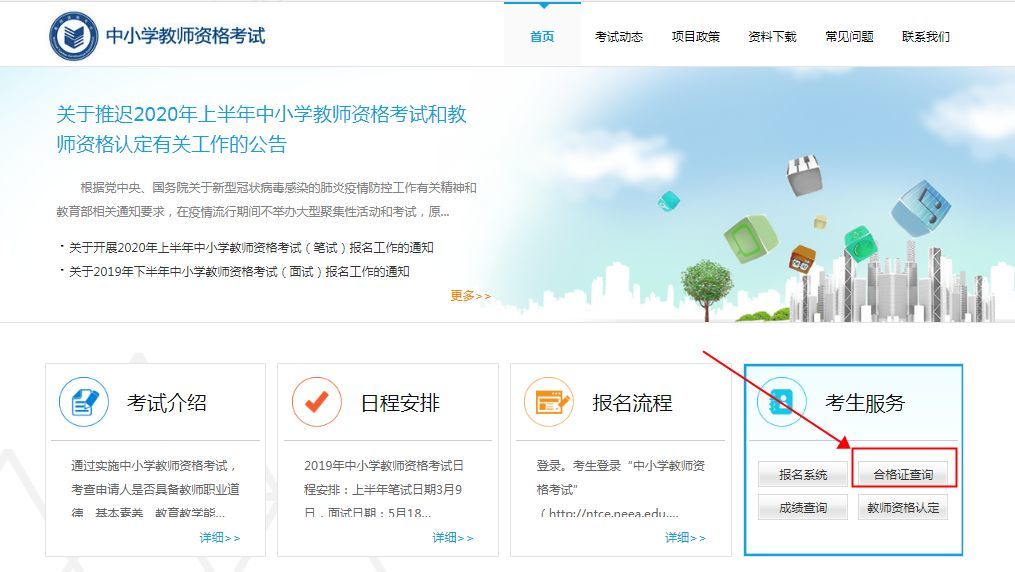The width and height of the screenshot is (1015, 572).
Task: Open 资料下载 navigation item
Action: coord(772,37)
